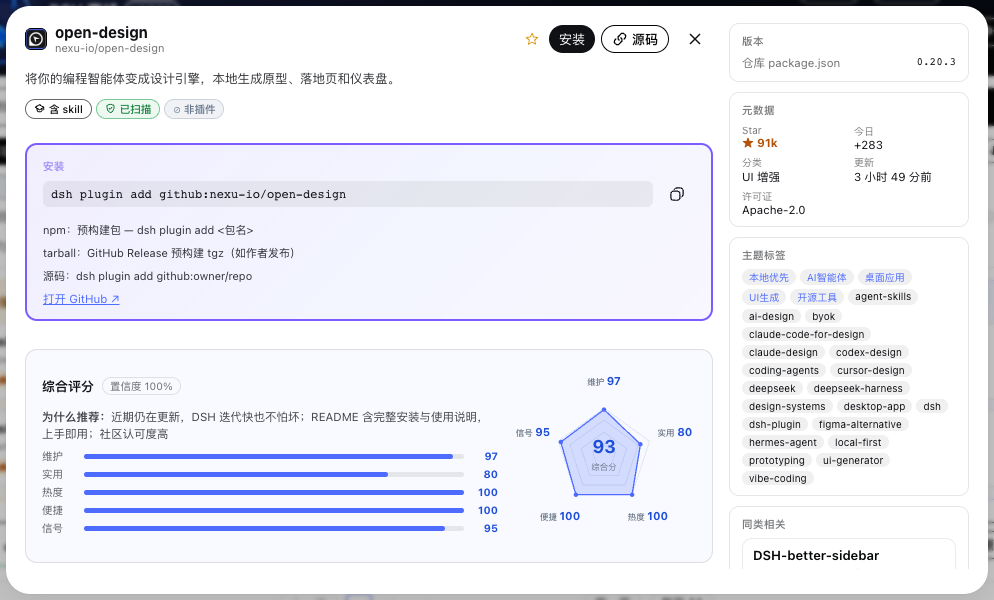The image size is (994, 600).
Task: Copy the dsh plugin add command
Action: click(677, 194)
